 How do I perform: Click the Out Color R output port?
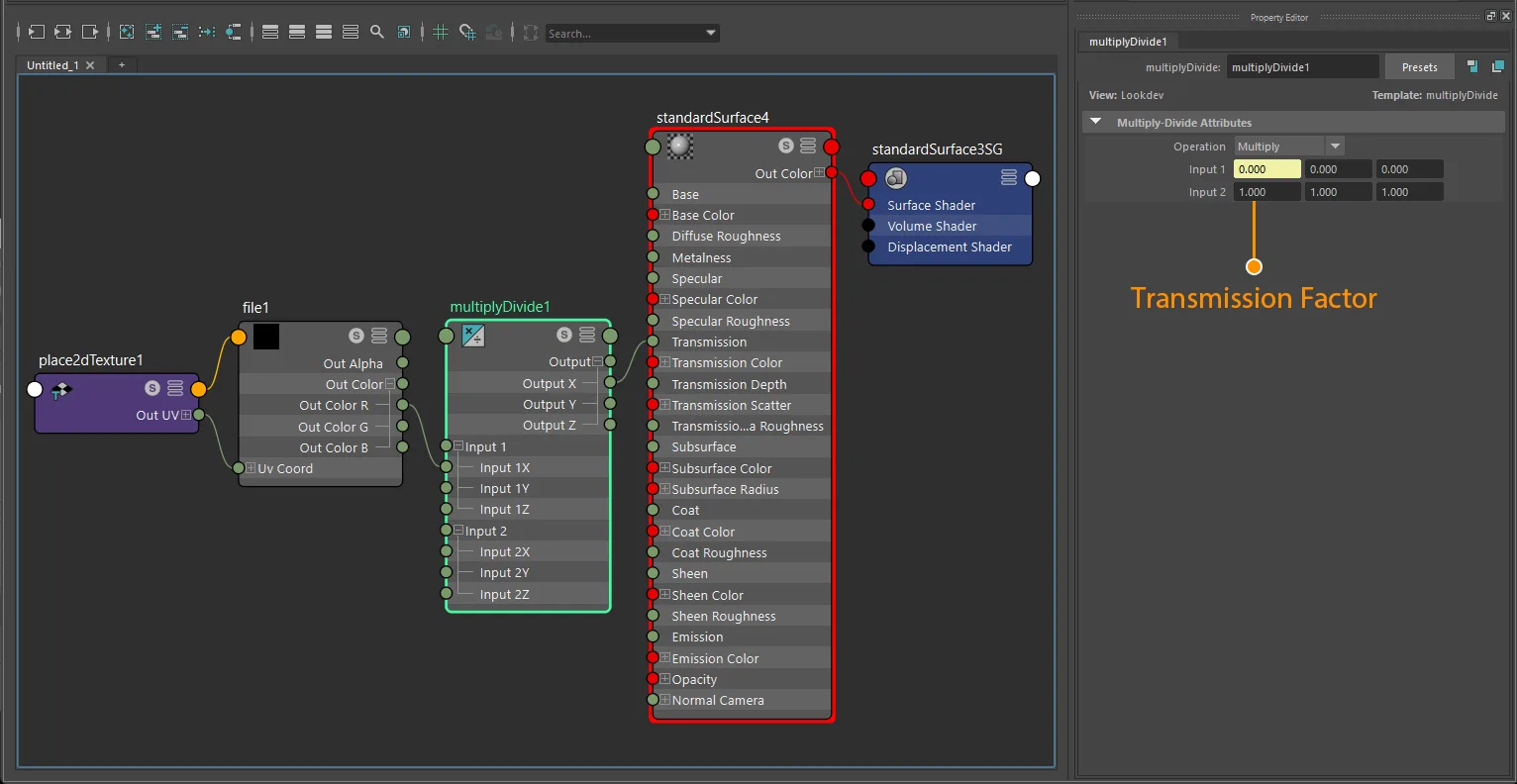point(402,405)
